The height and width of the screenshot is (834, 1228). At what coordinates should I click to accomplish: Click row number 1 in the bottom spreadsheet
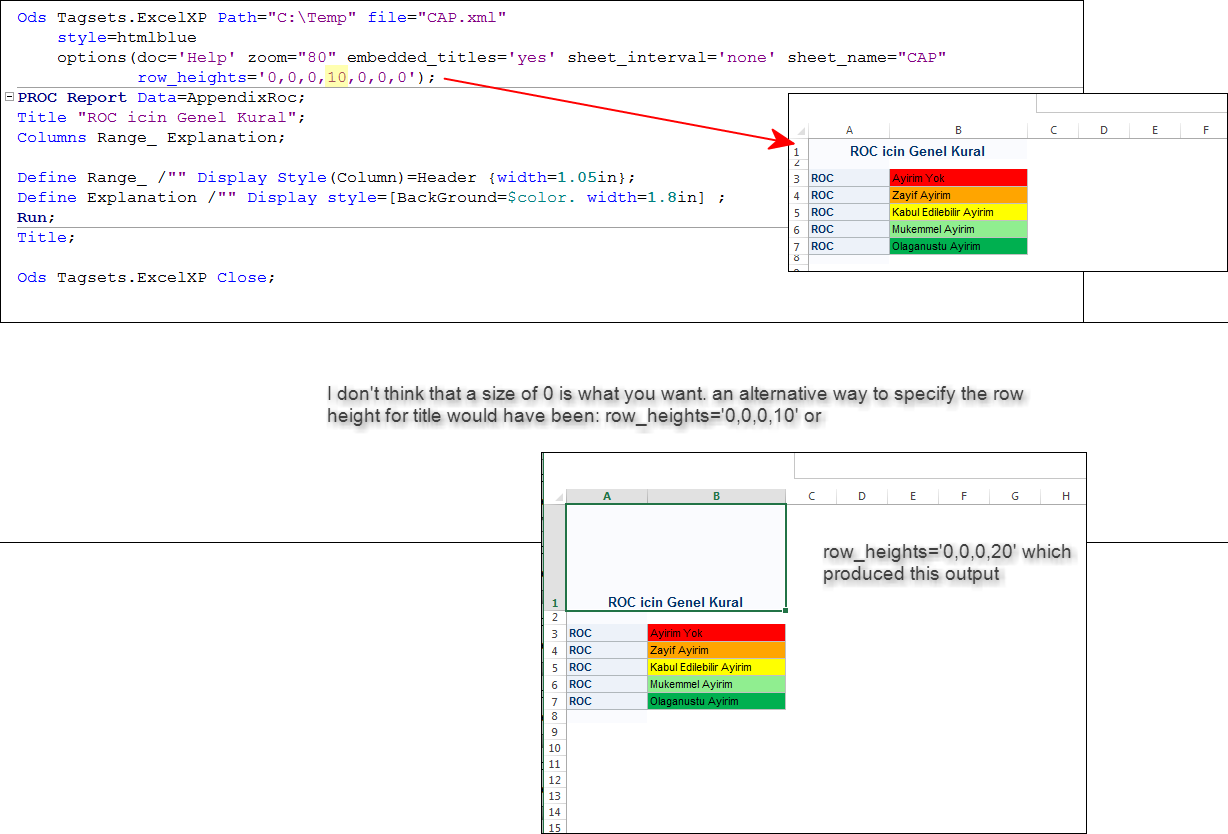point(554,602)
